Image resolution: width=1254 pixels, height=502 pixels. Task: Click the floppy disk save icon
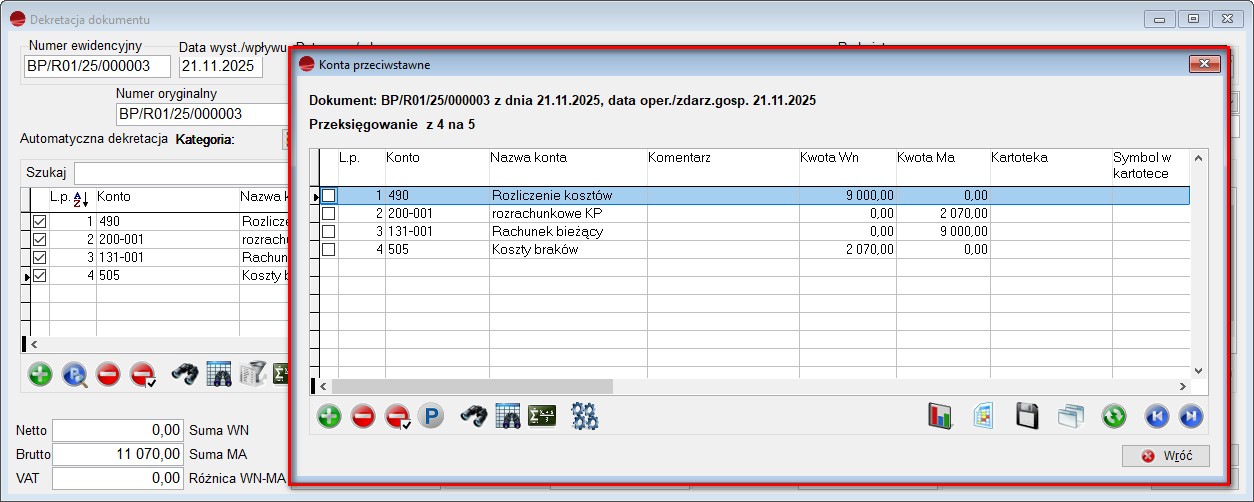pyautogui.click(x=1026, y=416)
